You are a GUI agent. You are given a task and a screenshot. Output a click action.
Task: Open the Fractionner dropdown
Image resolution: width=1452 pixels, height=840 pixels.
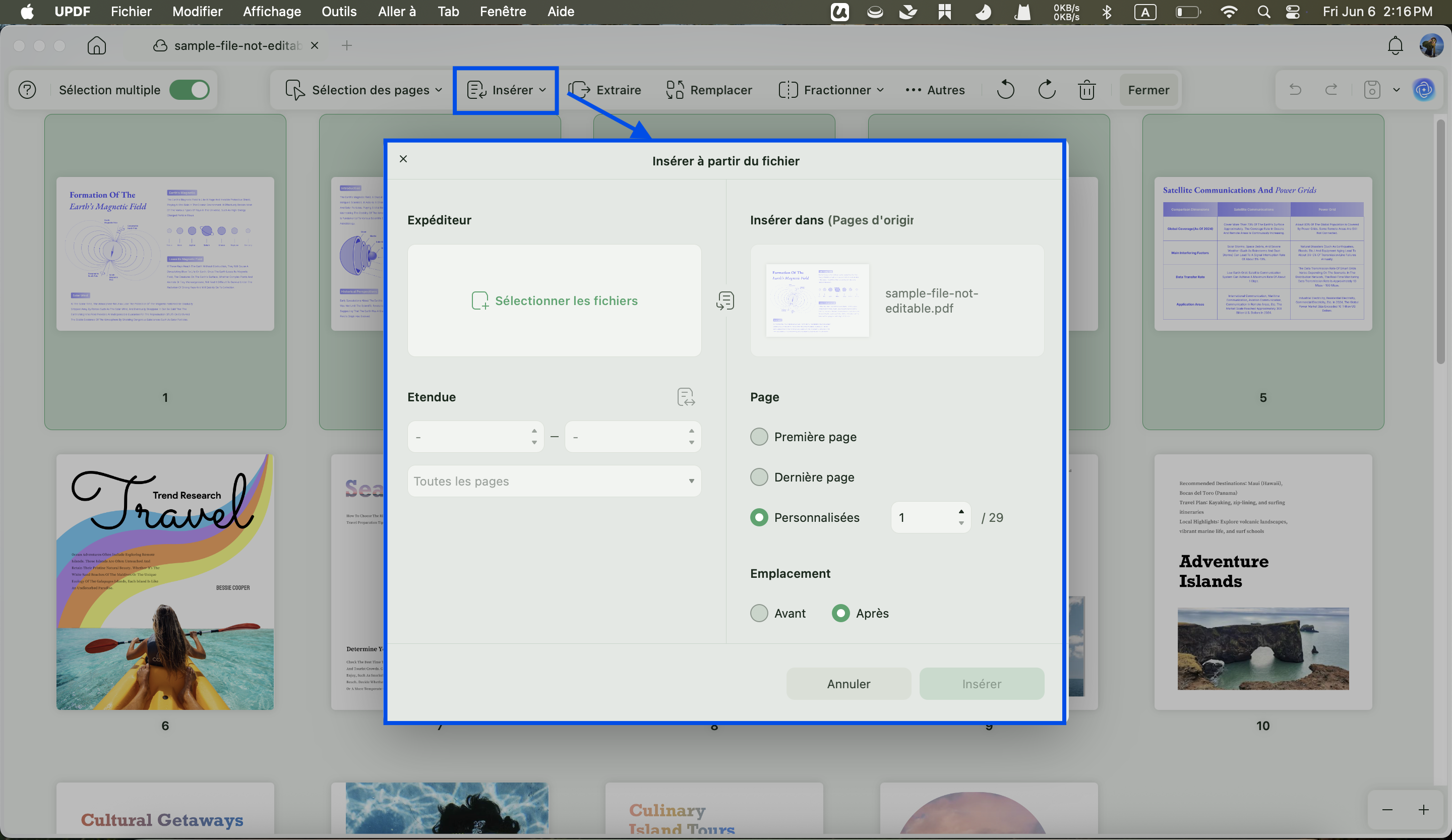coord(831,90)
